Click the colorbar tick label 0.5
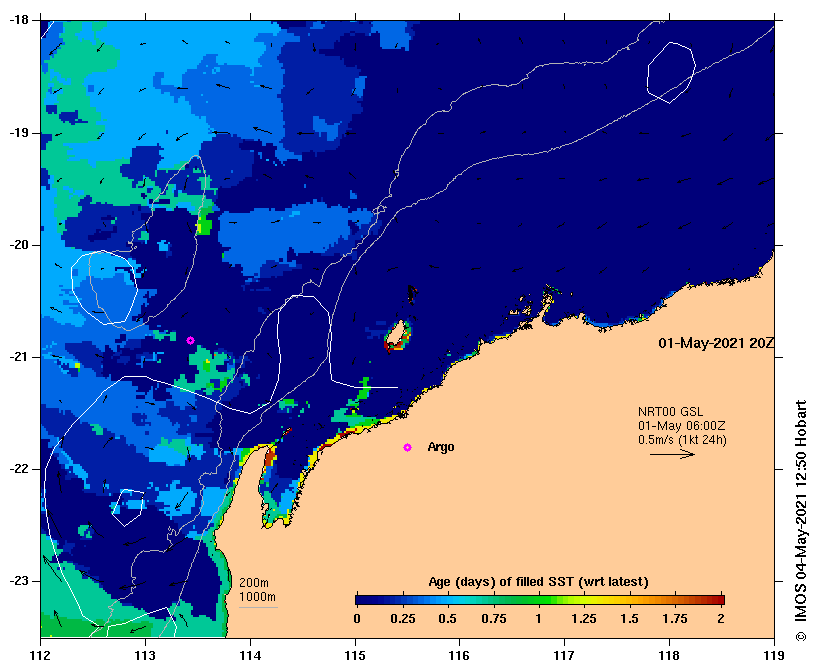Viewport: 818px width, 672px height. pyautogui.click(x=448, y=619)
